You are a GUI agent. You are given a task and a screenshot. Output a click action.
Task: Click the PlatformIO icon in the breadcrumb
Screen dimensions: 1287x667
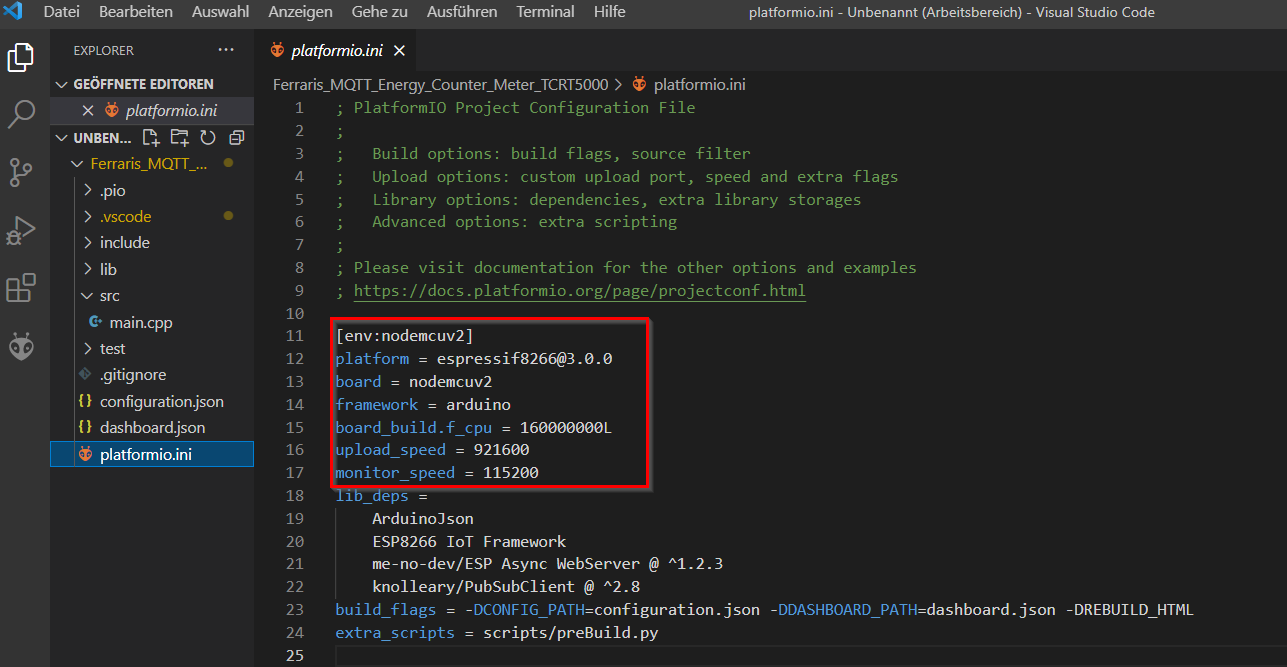(640, 85)
